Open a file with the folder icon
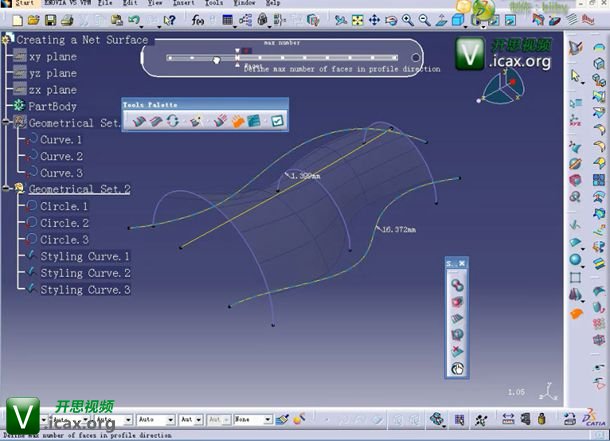 34,20
